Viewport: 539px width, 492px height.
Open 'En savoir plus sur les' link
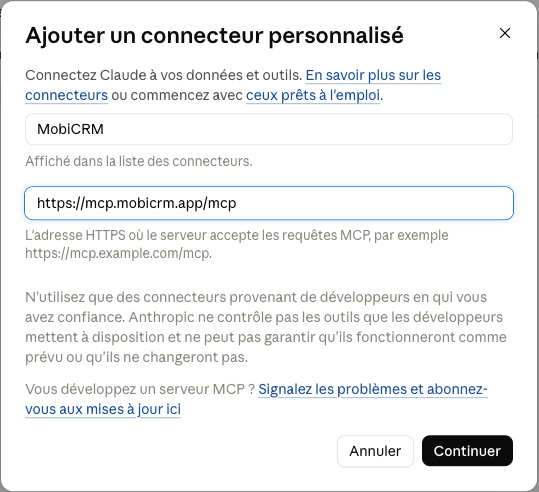click(x=373, y=75)
